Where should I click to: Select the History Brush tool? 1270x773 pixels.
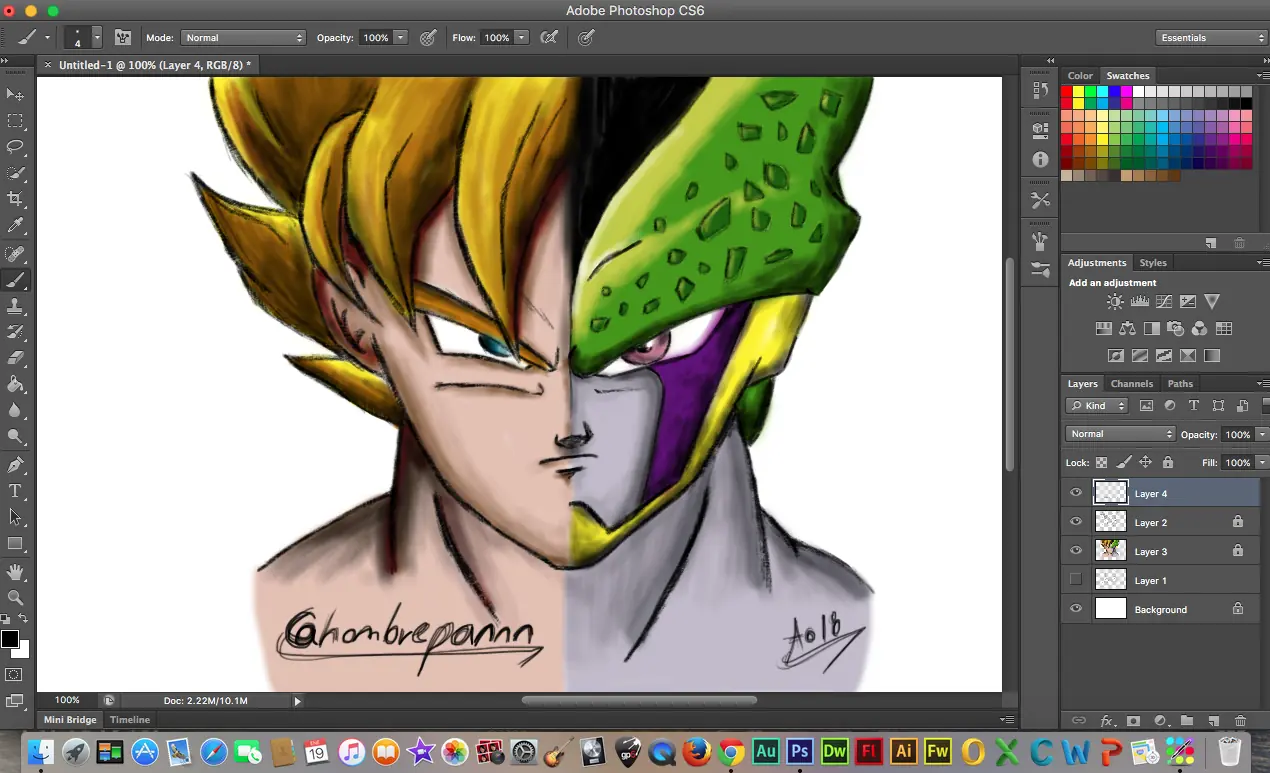(x=15, y=332)
